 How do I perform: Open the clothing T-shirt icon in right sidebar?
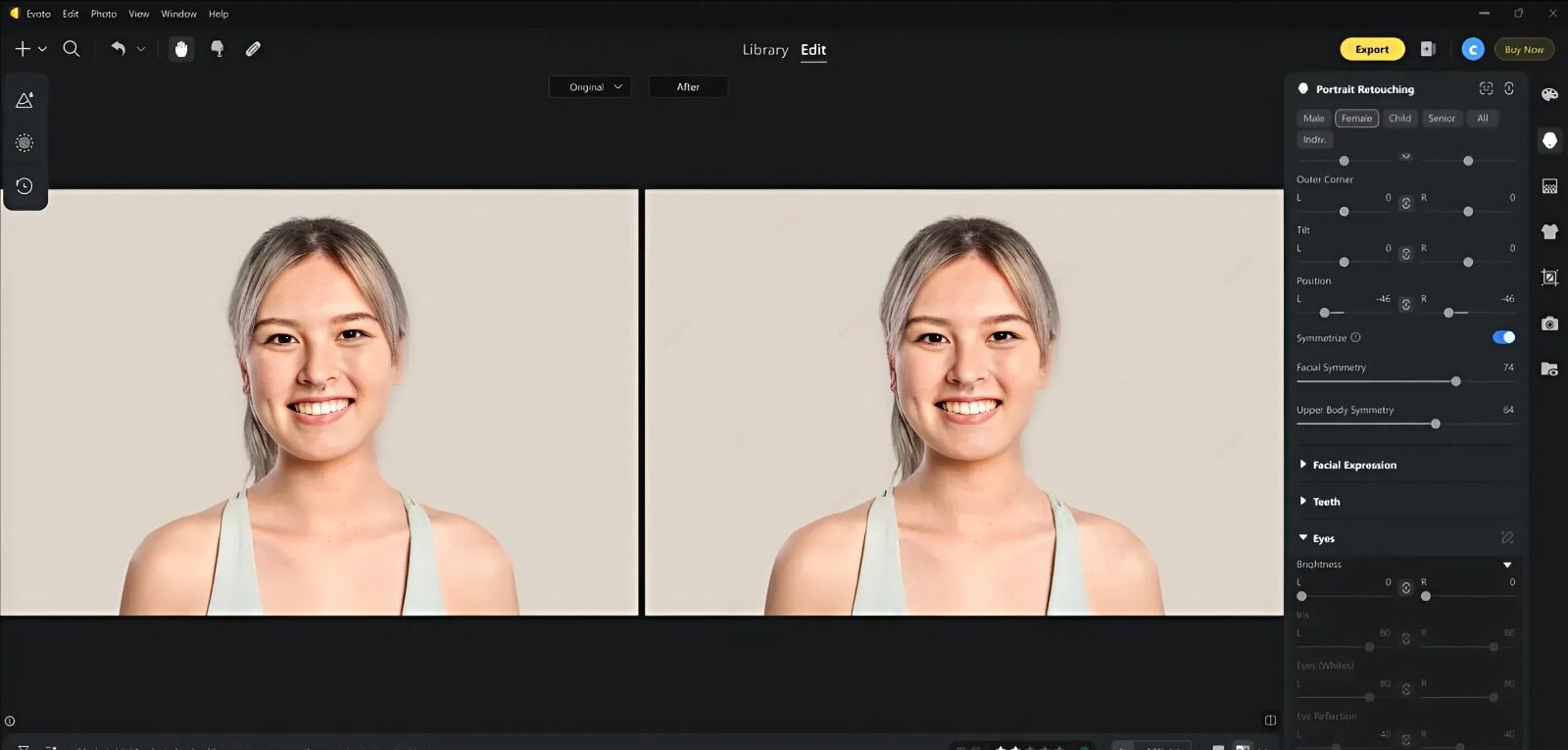click(x=1549, y=232)
